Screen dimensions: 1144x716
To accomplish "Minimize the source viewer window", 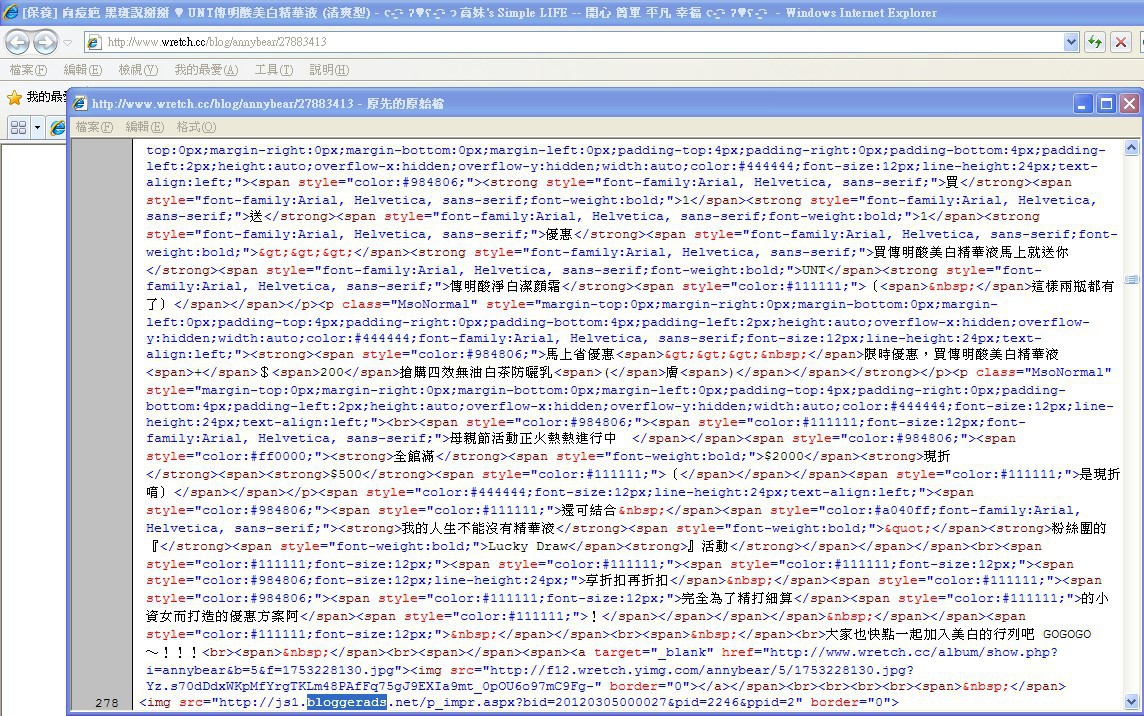I will tap(1083, 104).
